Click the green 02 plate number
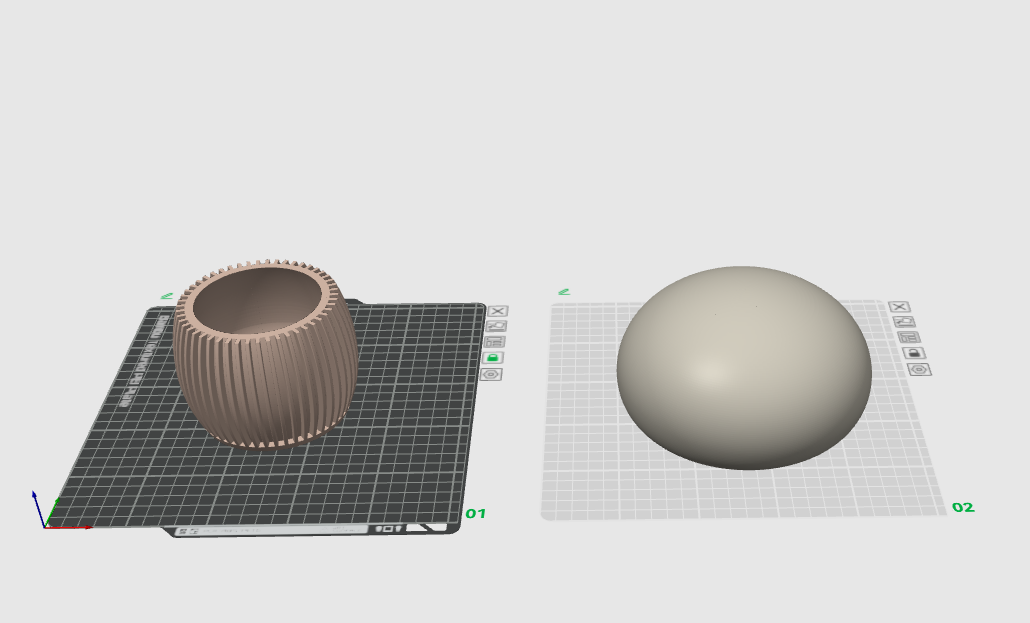The height and width of the screenshot is (623, 1030). tap(962, 508)
